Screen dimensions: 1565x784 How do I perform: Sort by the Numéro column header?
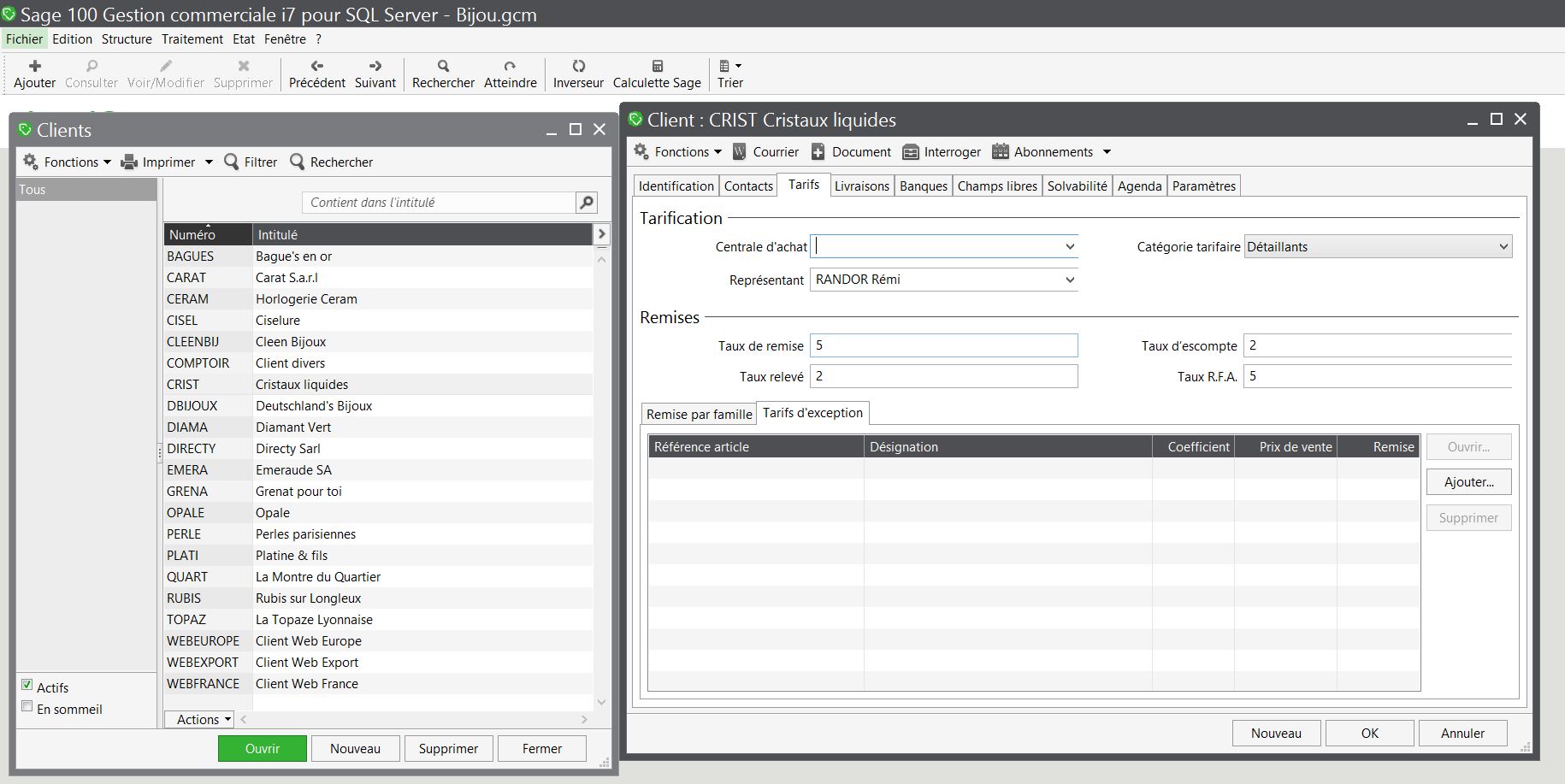(208, 234)
